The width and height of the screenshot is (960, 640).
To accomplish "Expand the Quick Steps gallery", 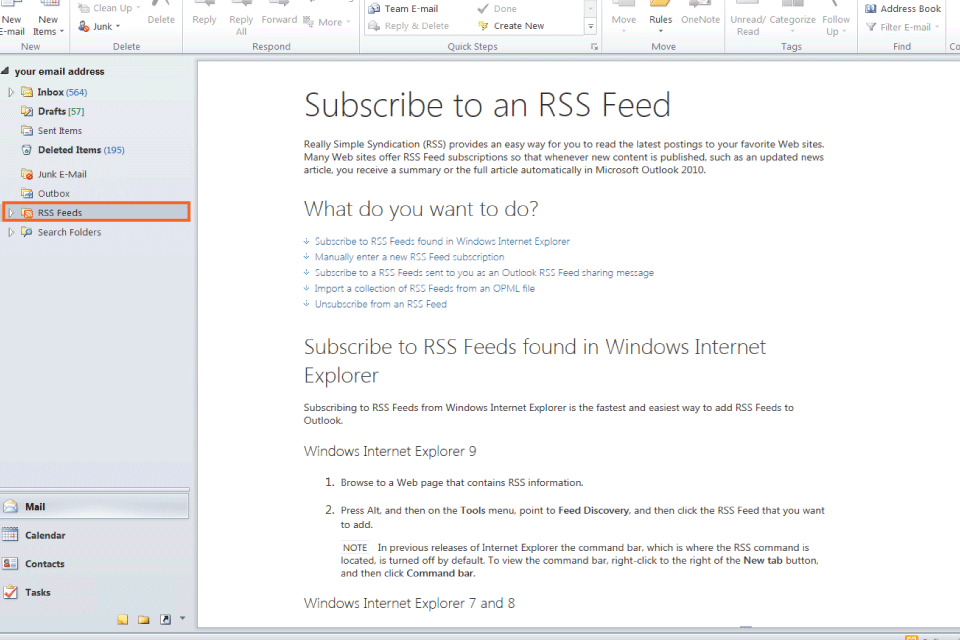I will coord(590,27).
